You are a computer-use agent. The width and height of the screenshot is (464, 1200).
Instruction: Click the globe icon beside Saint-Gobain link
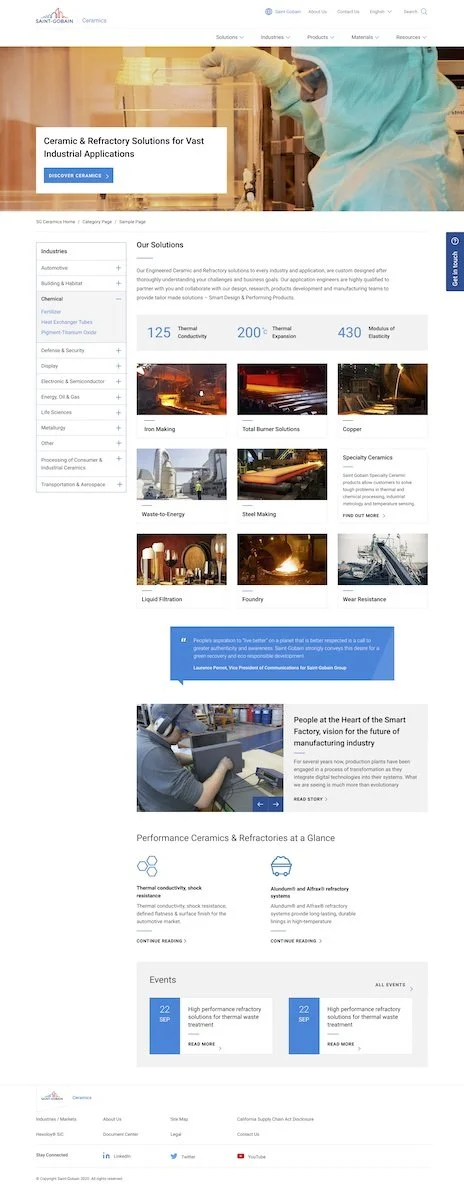click(x=268, y=12)
